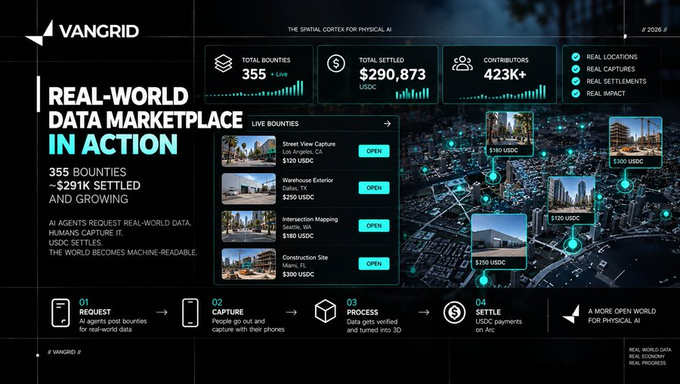Click the check icon beside Real Settlements
The width and height of the screenshot is (680, 384).
(x=576, y=81)
